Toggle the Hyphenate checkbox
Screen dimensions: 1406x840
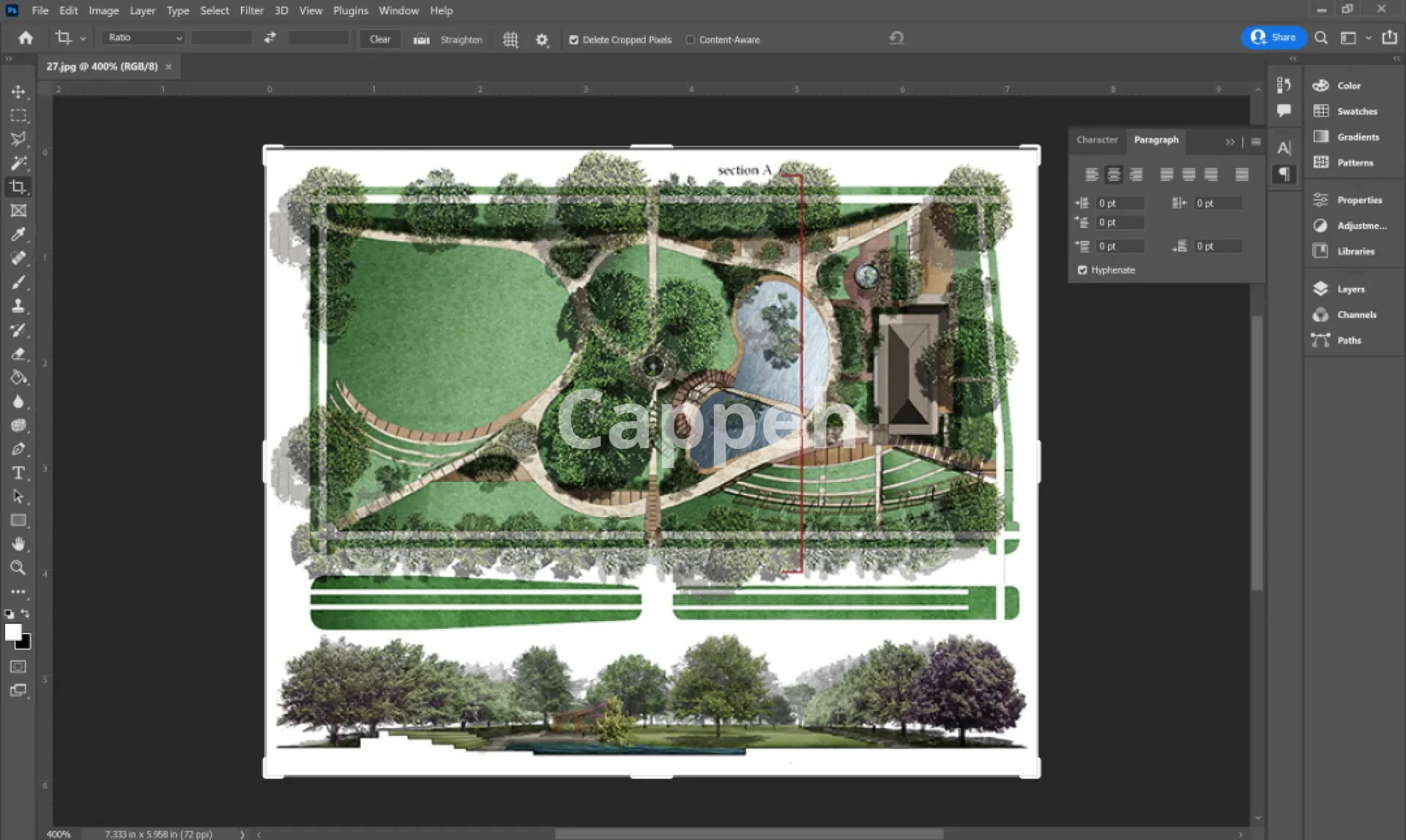click(1082, 270)
